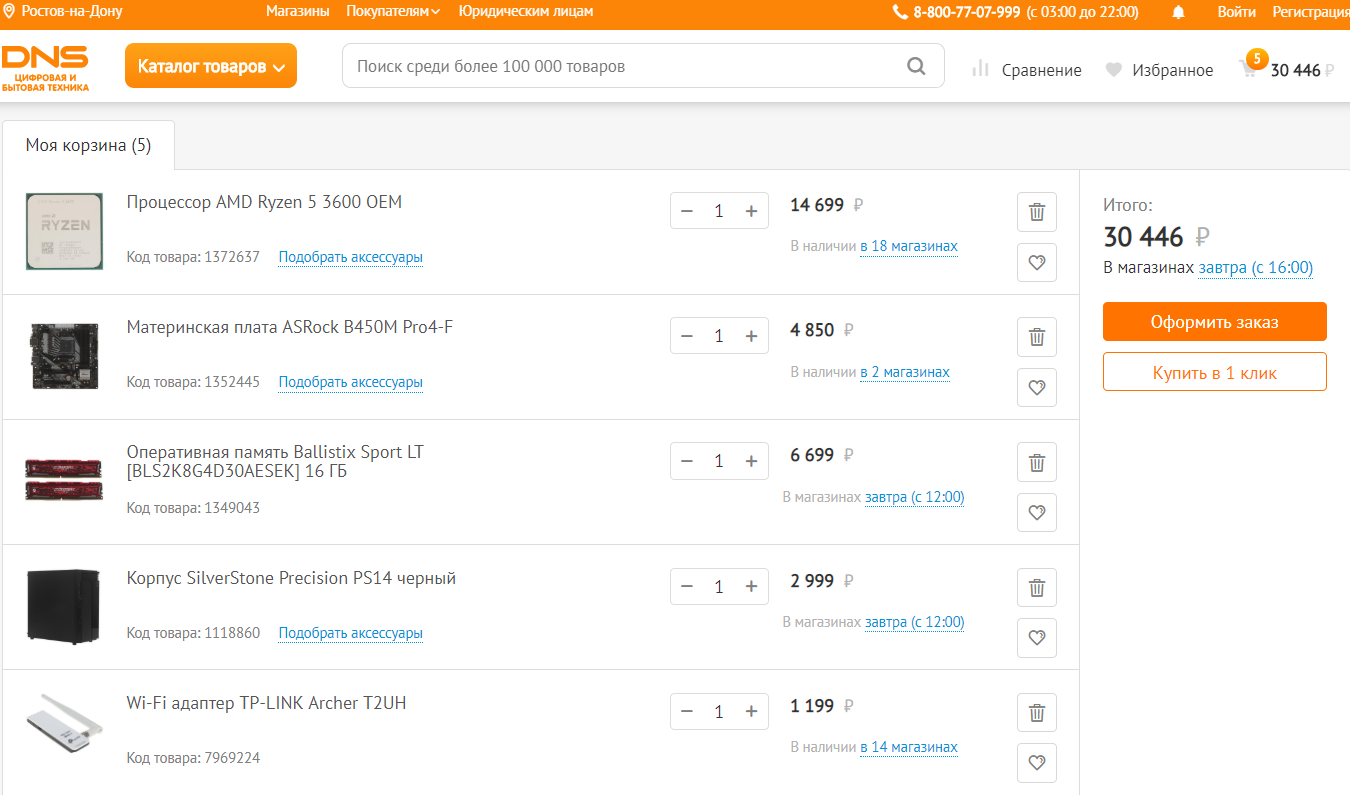Add TP-LINK Archer T2UH to favorites
Viewport: 1350px width, 795px height.
1037,763
